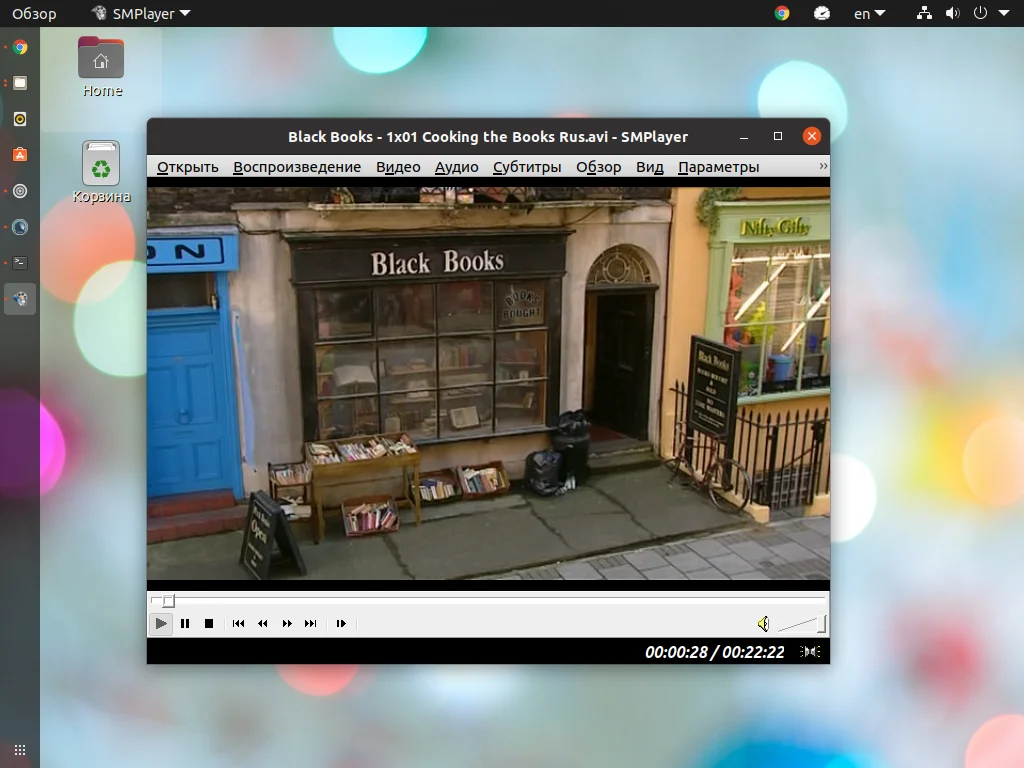Mute audio via the speaker icon
The width and height of the screenshot is (1024, 768).
pos(763,624)
